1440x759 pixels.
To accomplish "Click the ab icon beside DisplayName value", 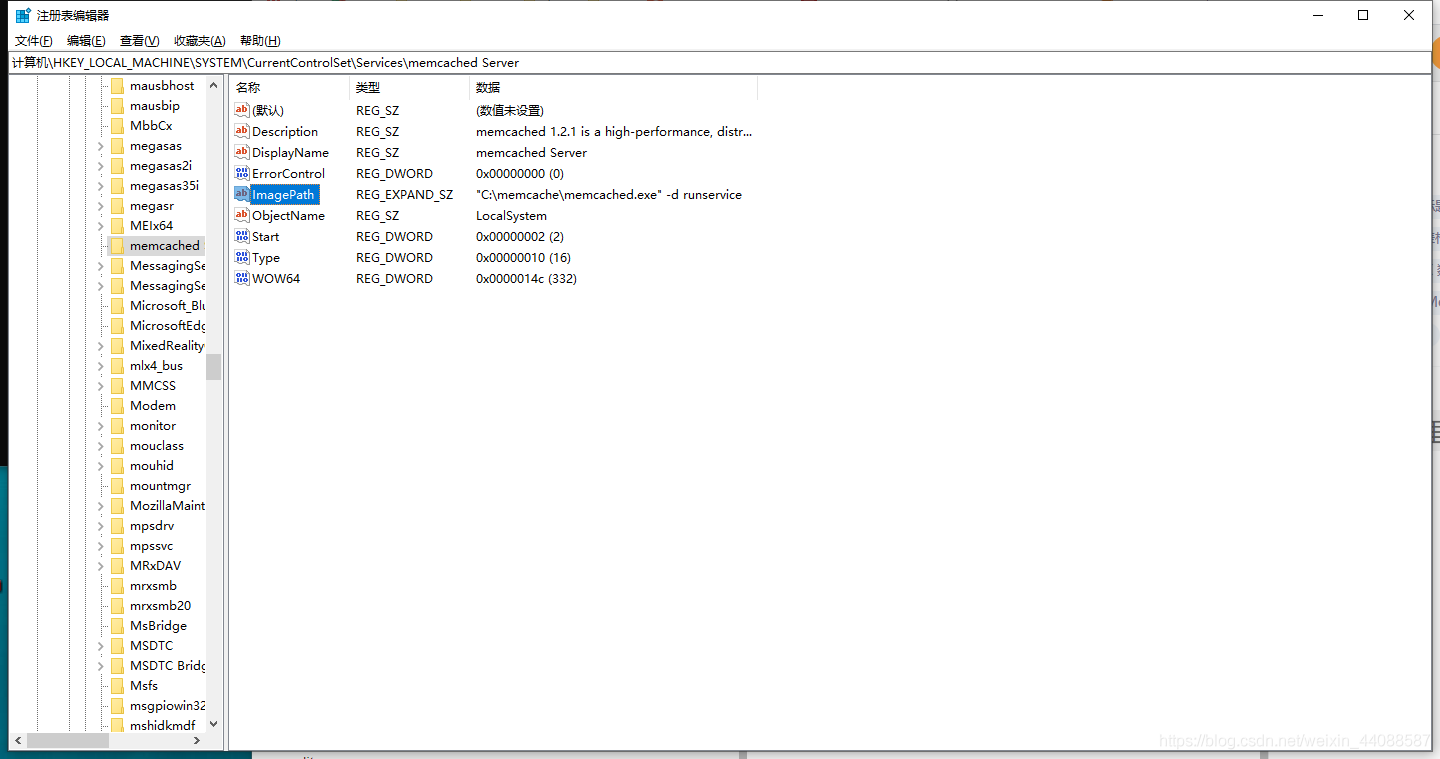I will pos(240,152).
